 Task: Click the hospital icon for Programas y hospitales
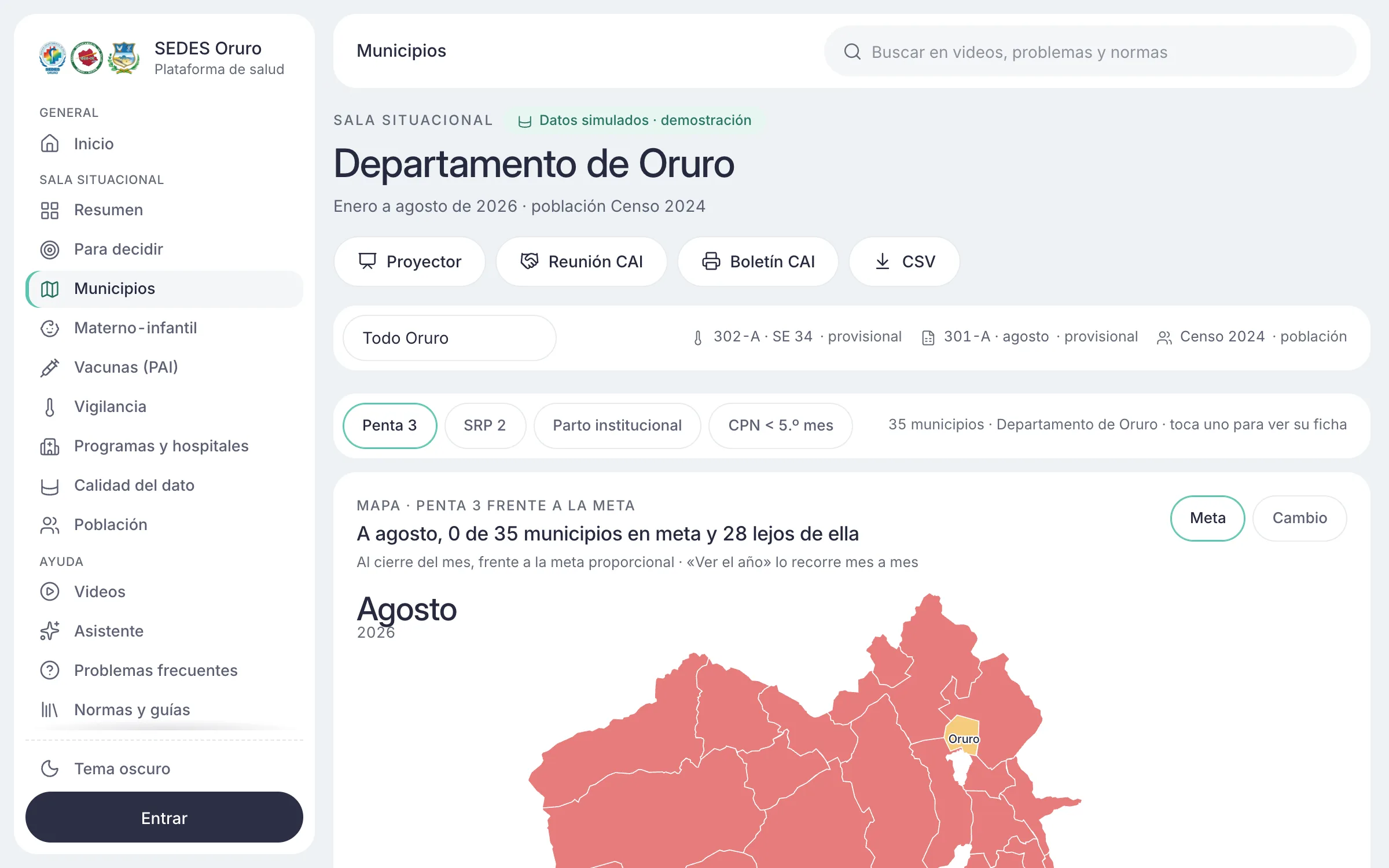pos(50,446)
